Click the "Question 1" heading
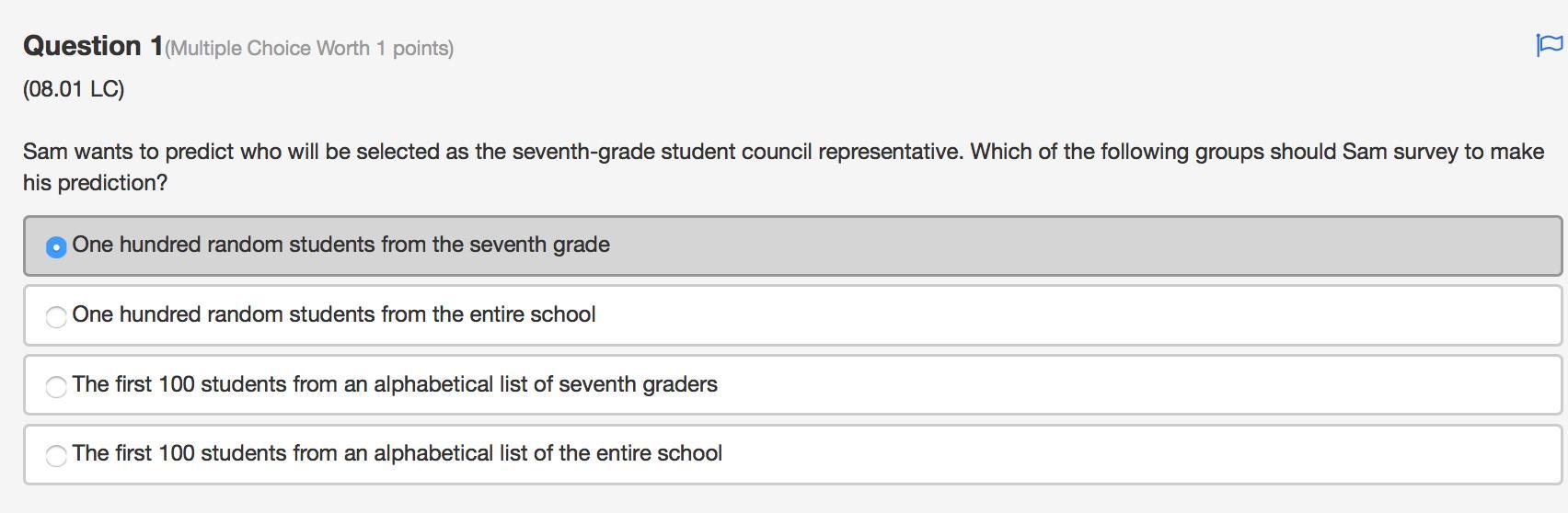1568x513 pixels. [x=93, y=46]
